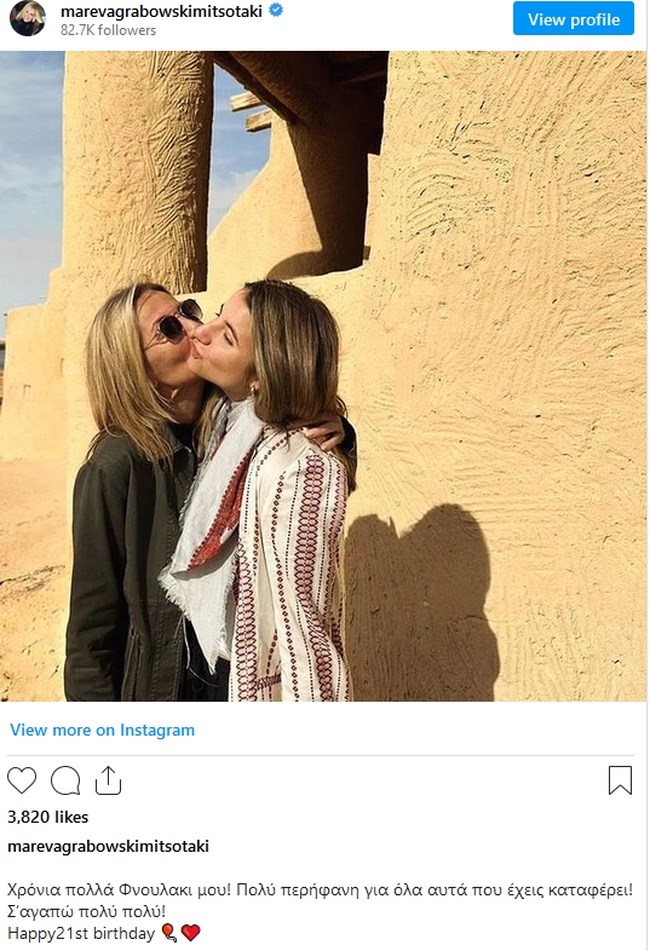Image resolution: width=650 pixels, height=951 pixels.
Task: Click the balloon emoji in caption
Action: tap(169, 933)
